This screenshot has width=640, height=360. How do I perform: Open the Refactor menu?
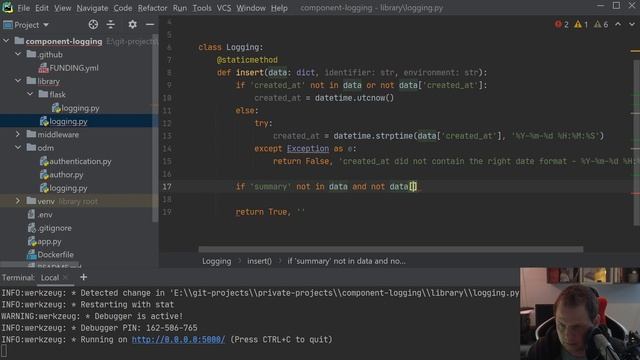(x=152, y=8)
